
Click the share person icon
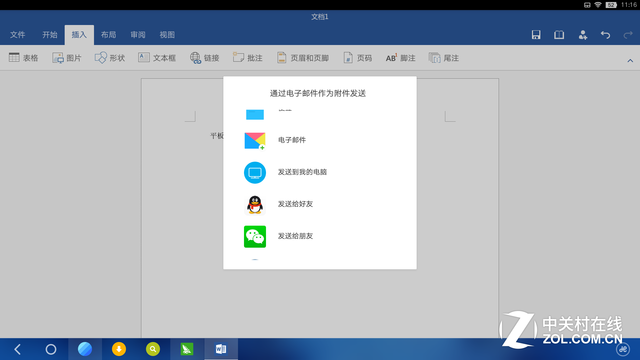(582, 35)
